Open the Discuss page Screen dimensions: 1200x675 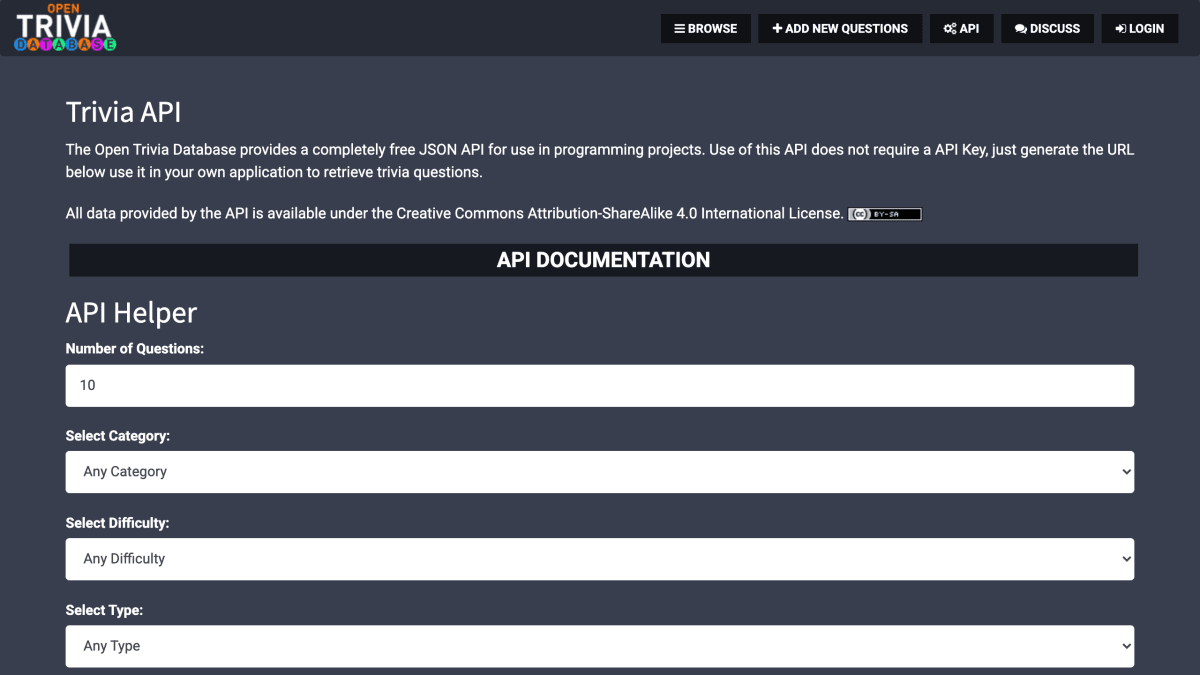(x=1047, y=28)
